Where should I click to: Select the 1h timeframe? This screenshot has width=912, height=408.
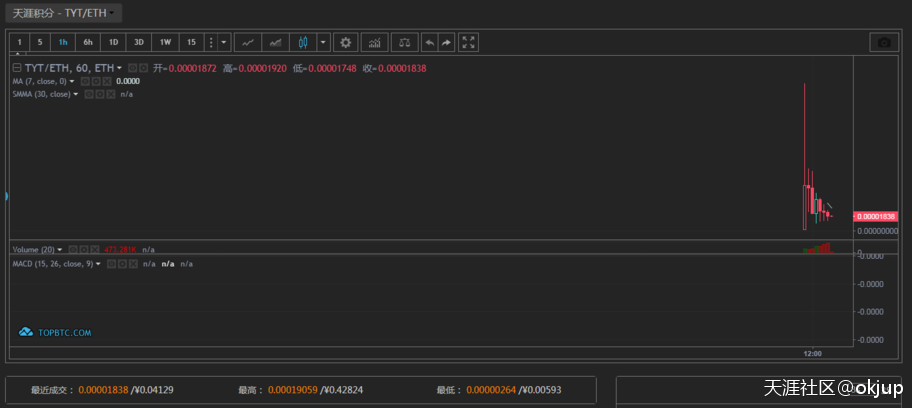coord(63,42)
